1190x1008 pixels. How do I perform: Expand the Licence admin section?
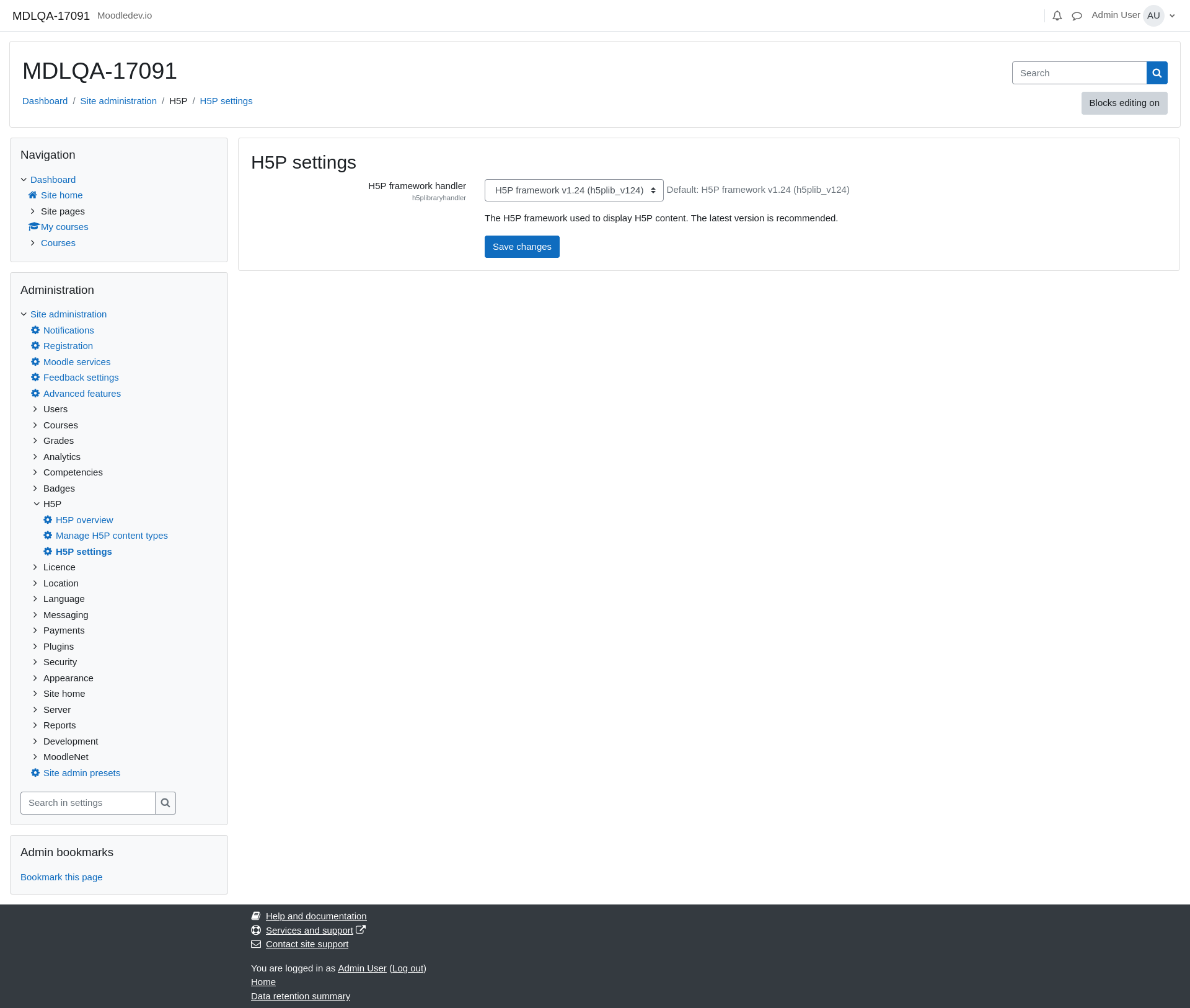pyautogui.click(x=35, y=567)
